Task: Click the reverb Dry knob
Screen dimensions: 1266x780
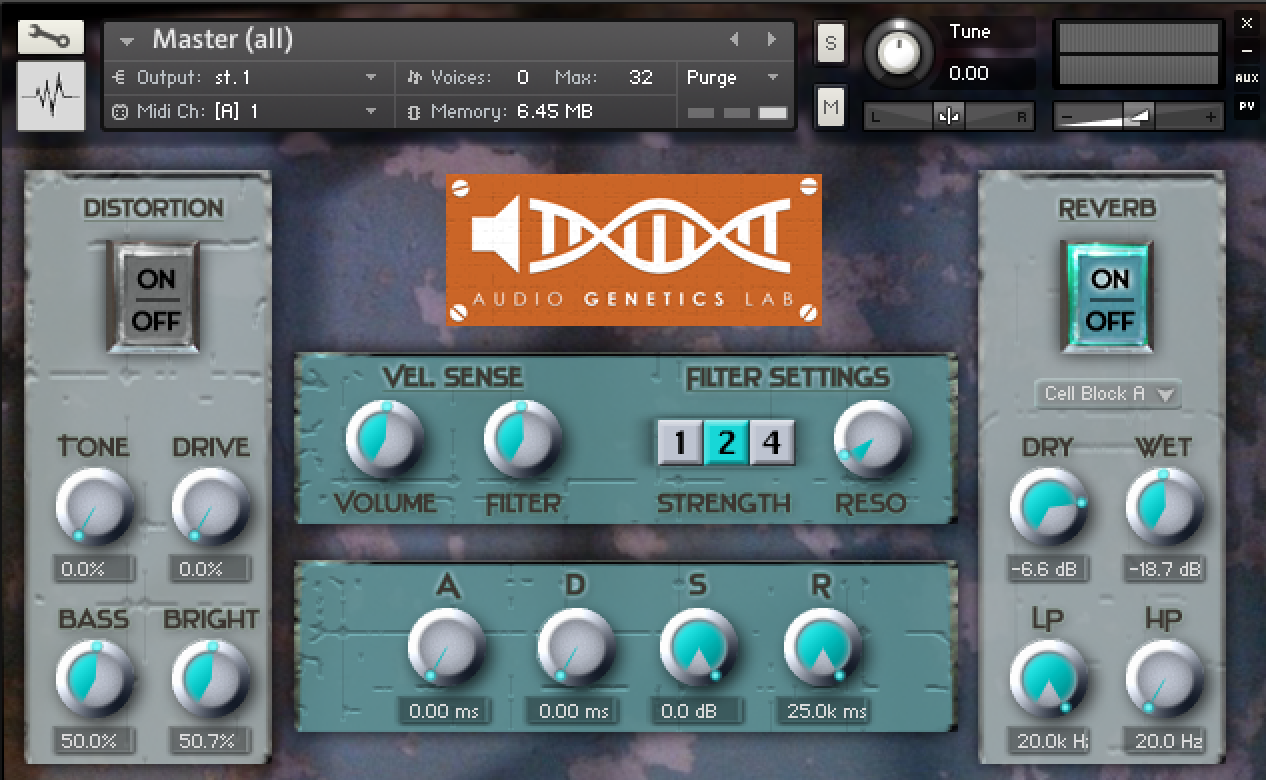Action: tap(1048, 507)
